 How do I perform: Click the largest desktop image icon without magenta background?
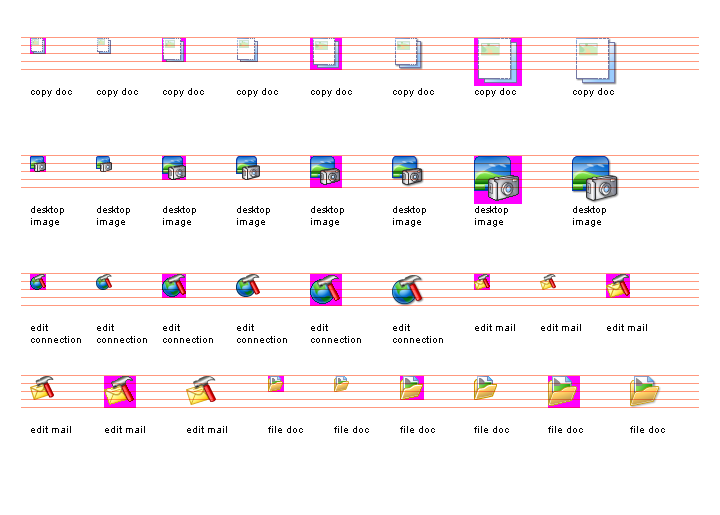[595, 179]
